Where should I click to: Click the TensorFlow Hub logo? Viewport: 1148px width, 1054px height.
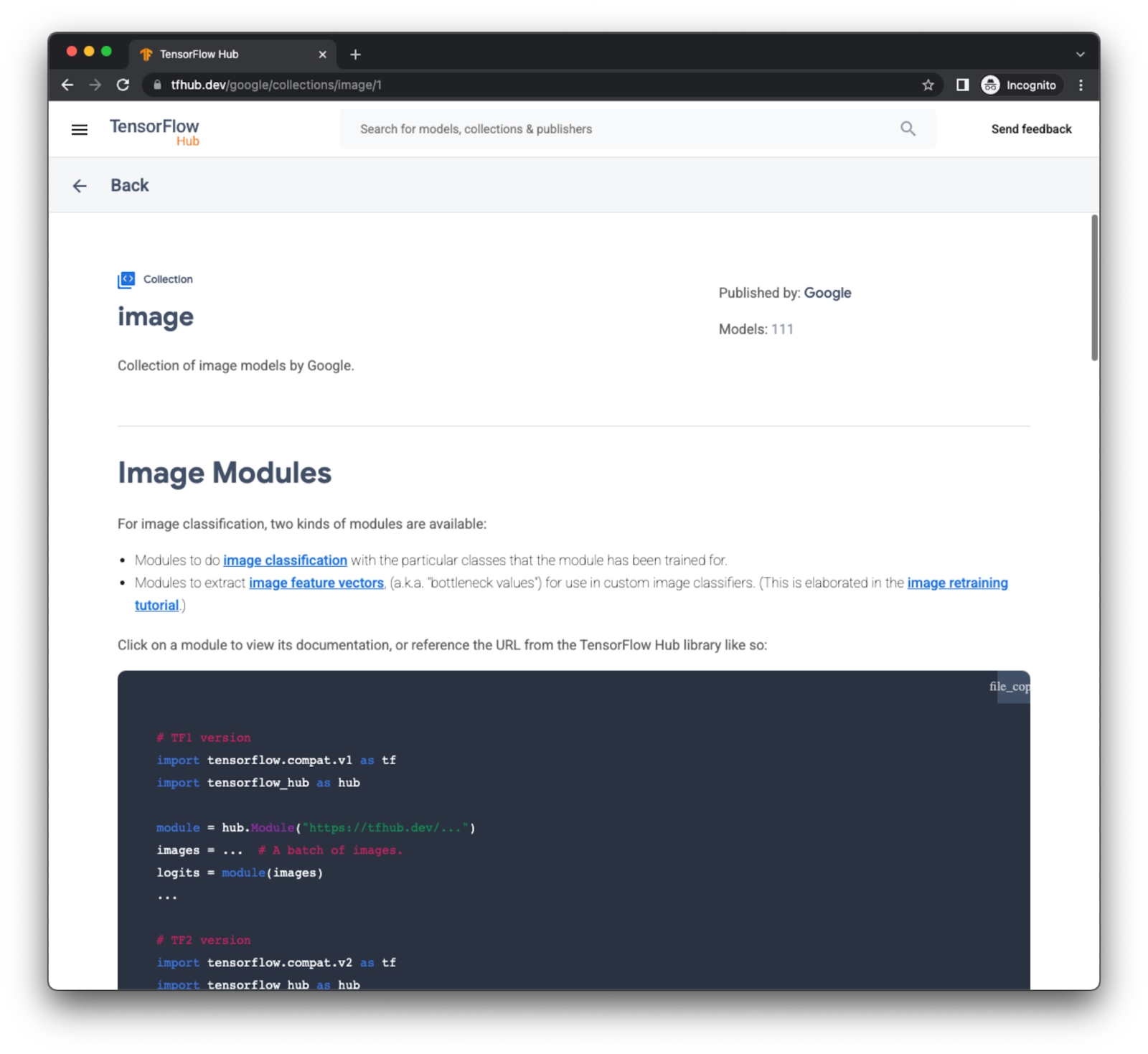(154, 131)
